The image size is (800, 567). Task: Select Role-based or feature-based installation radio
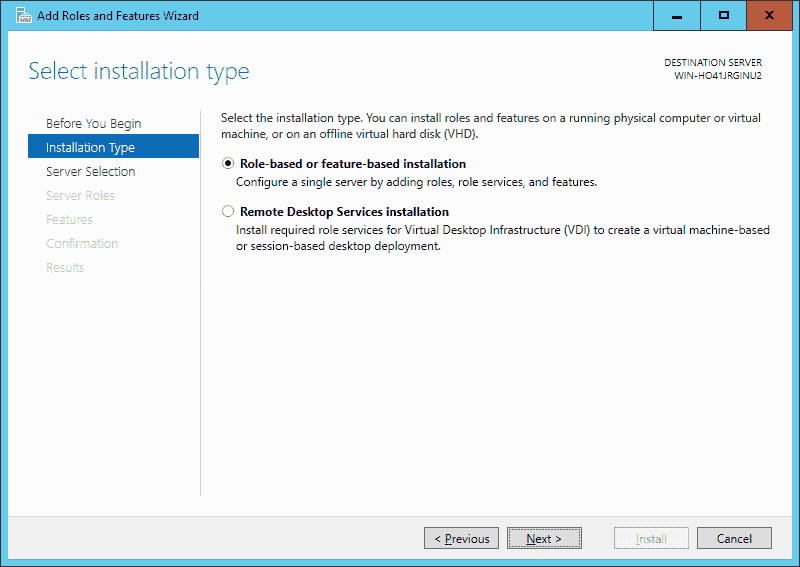[228, 163]
